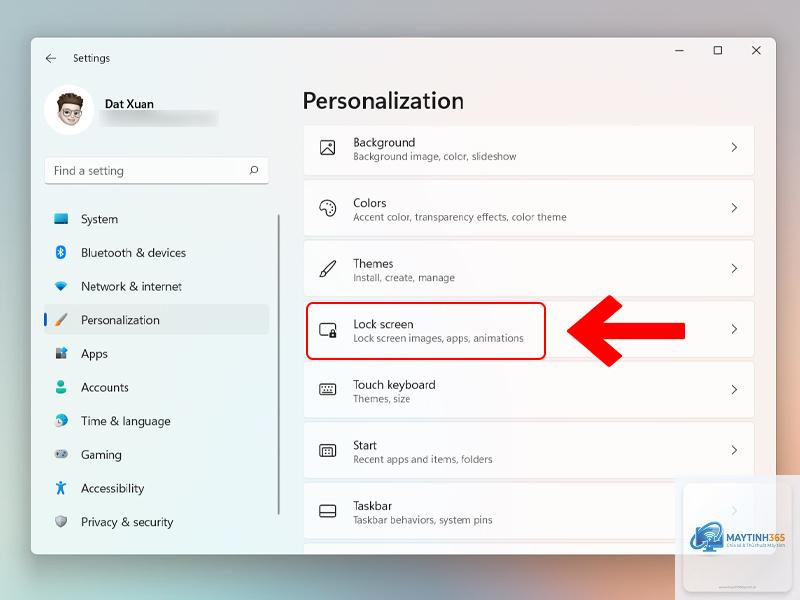Open the Taskbar title text
The width and height of the screenshot is (800, 600).
pos(372,506)
